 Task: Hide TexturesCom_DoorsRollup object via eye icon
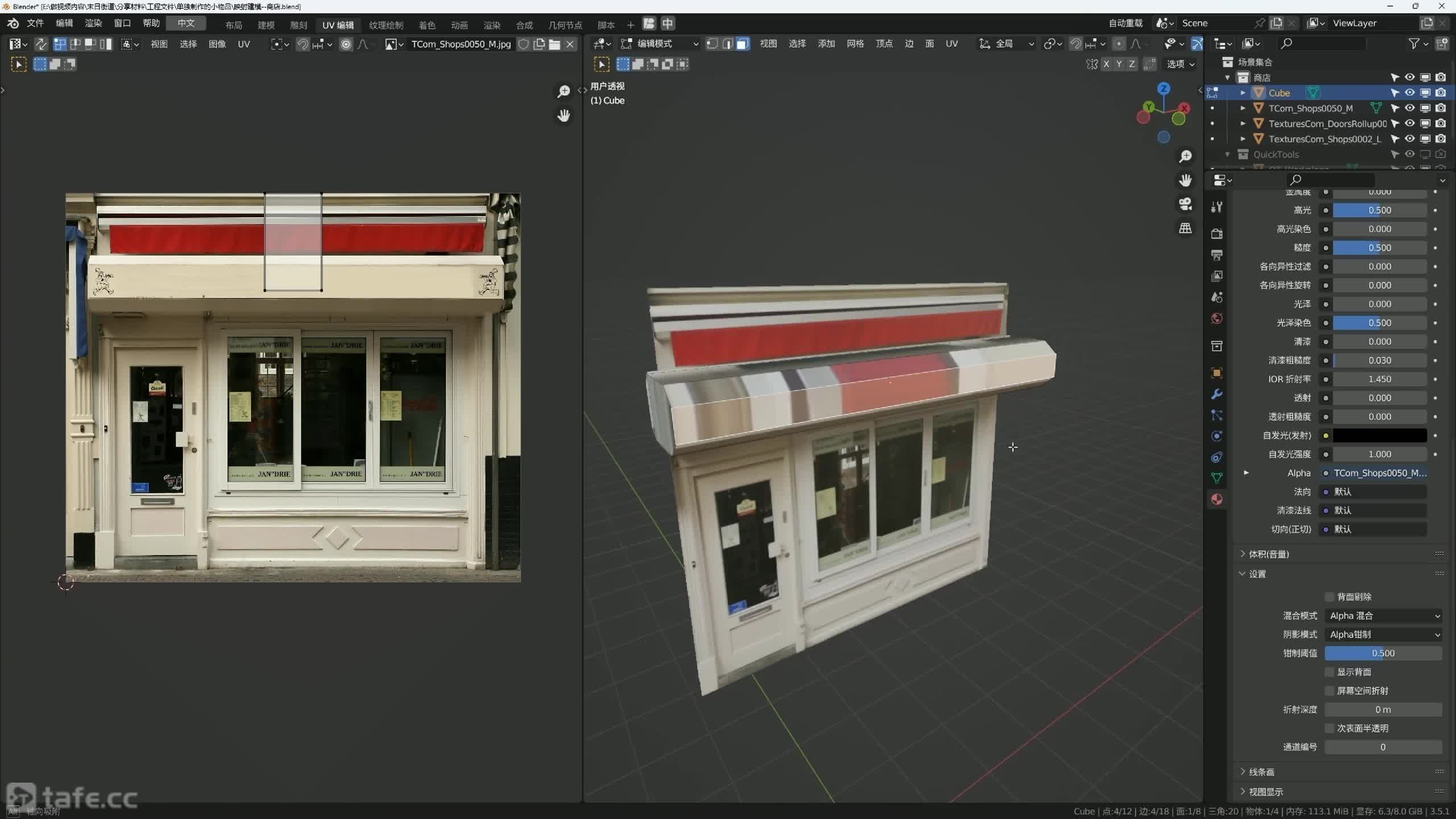(x=1410, y=123)
